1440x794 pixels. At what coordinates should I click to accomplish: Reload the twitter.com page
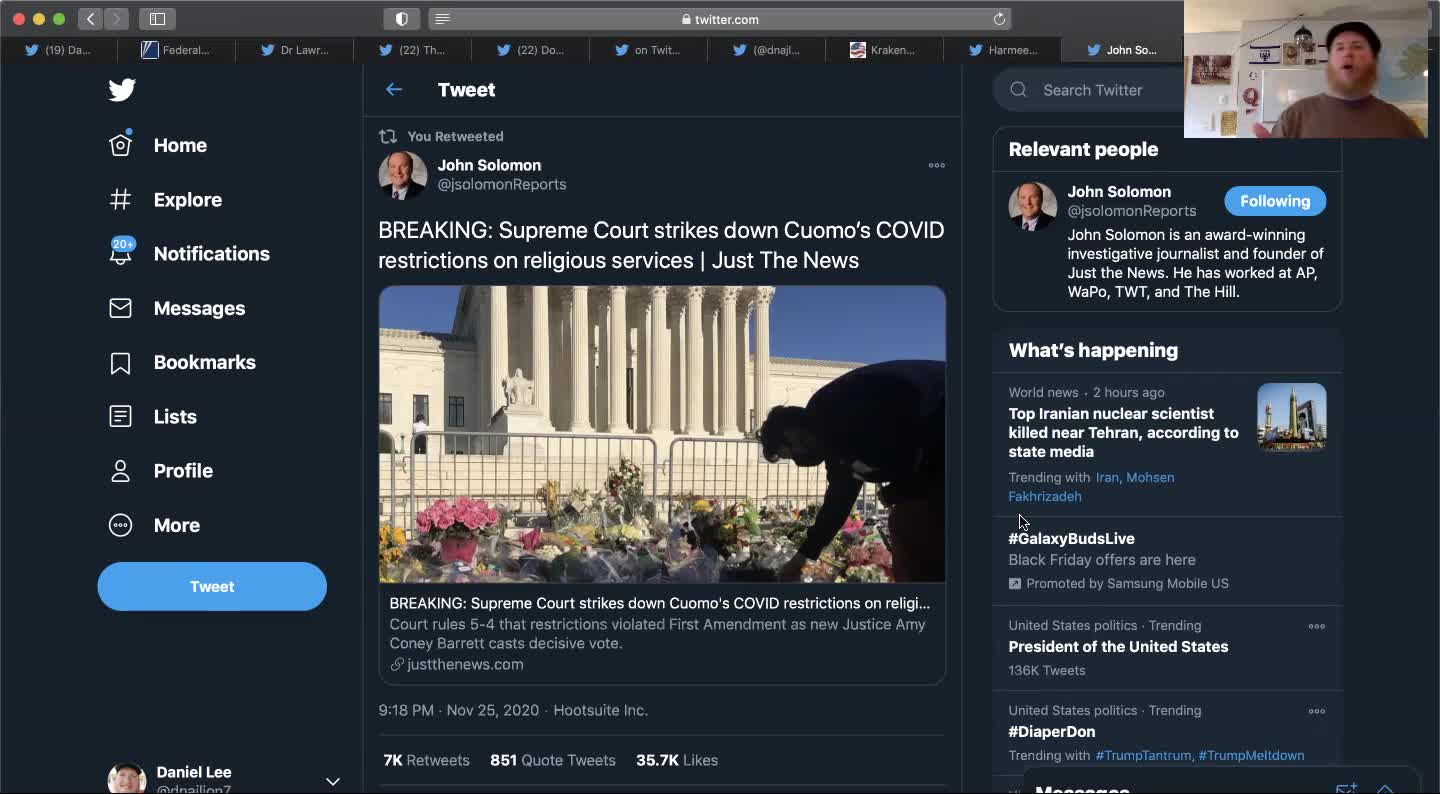coord(999,19)
